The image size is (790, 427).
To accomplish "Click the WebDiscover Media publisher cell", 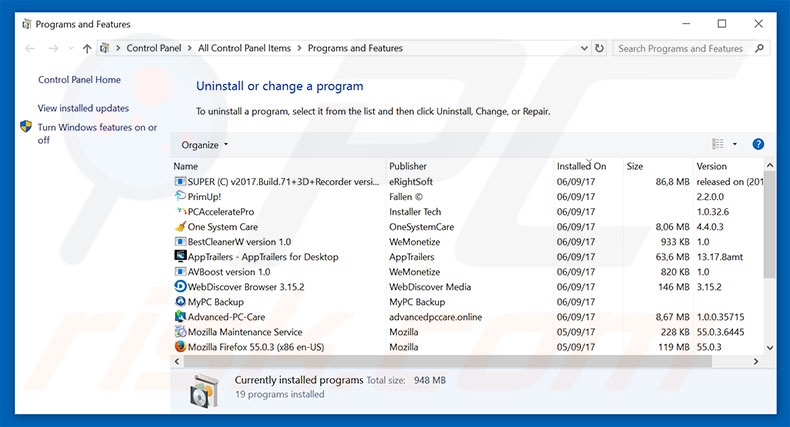I will (x=430, y=287).
